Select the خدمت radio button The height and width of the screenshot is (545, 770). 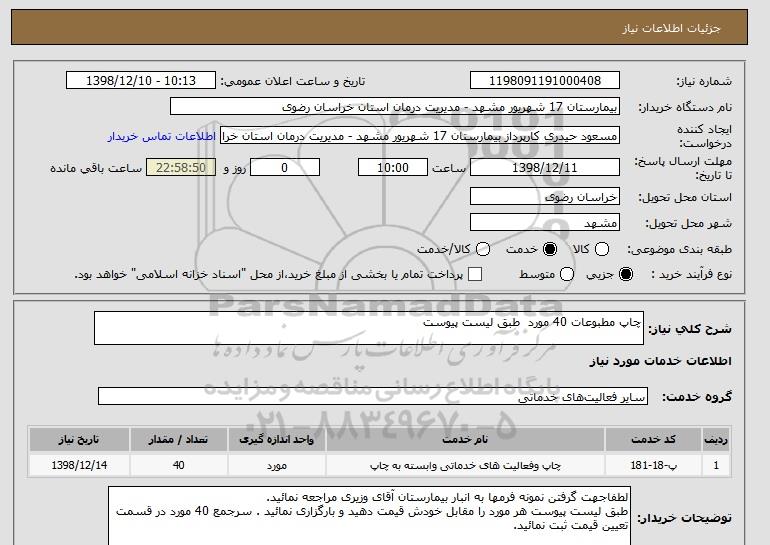(550, 249)
